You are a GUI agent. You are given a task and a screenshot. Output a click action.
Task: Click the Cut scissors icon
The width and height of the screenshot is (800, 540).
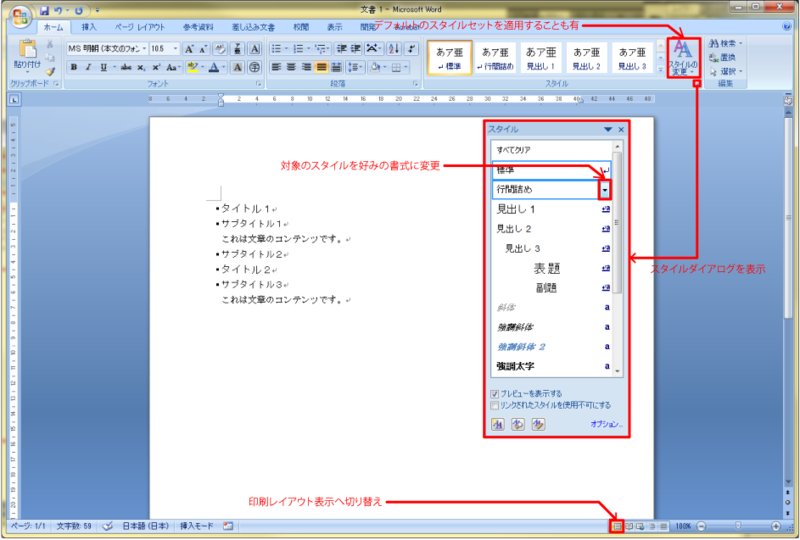(50, 44)
